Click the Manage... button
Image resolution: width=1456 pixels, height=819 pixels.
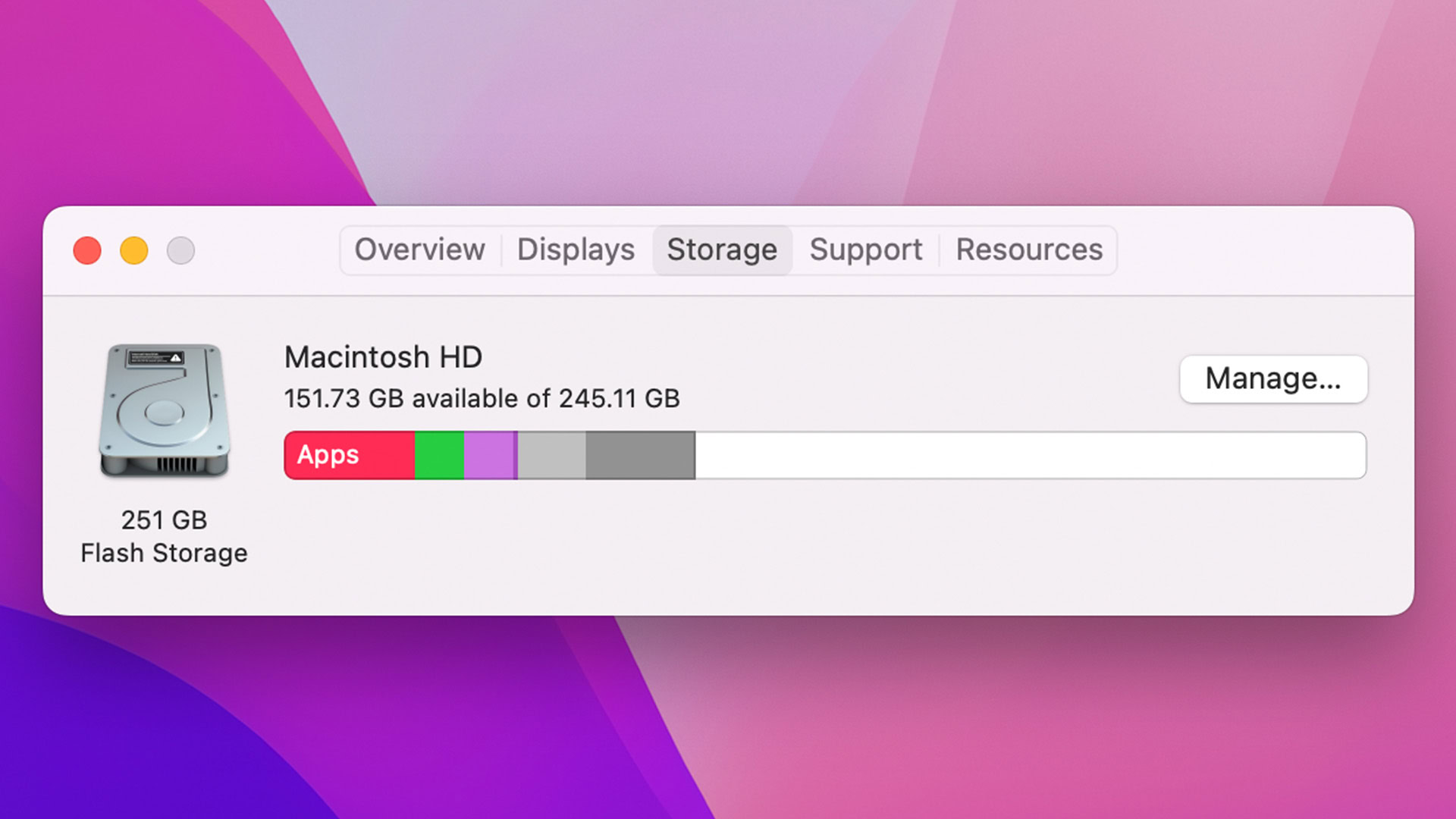coord(1273,378)
